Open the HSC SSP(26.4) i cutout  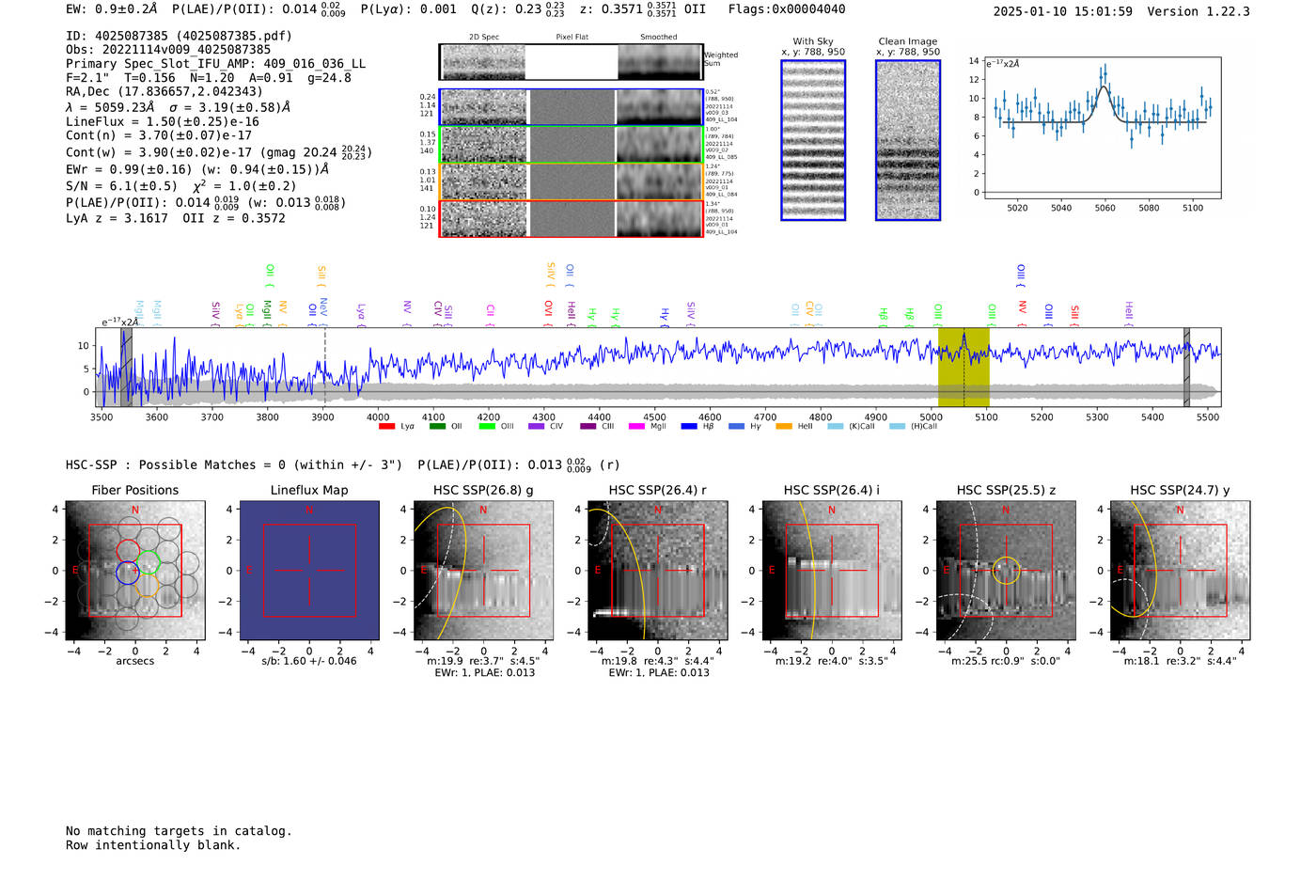click(832, 571)
